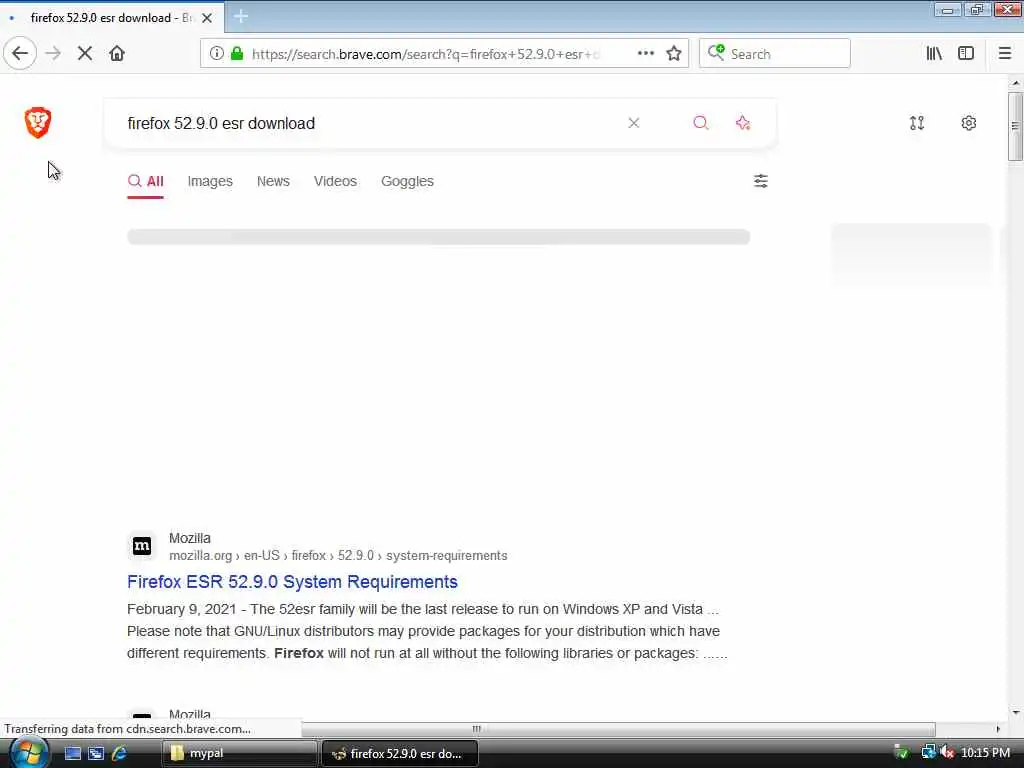Click the scroll right arrow
This screenshot has width=1024, height=768.
point(998,729)
